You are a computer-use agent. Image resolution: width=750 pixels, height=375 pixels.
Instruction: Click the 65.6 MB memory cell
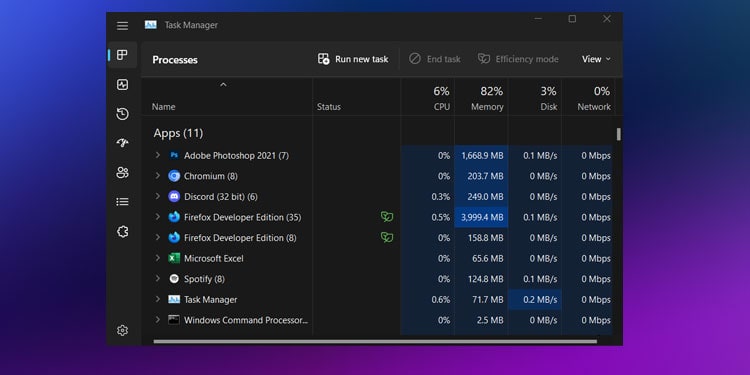[x=481, y=258]
